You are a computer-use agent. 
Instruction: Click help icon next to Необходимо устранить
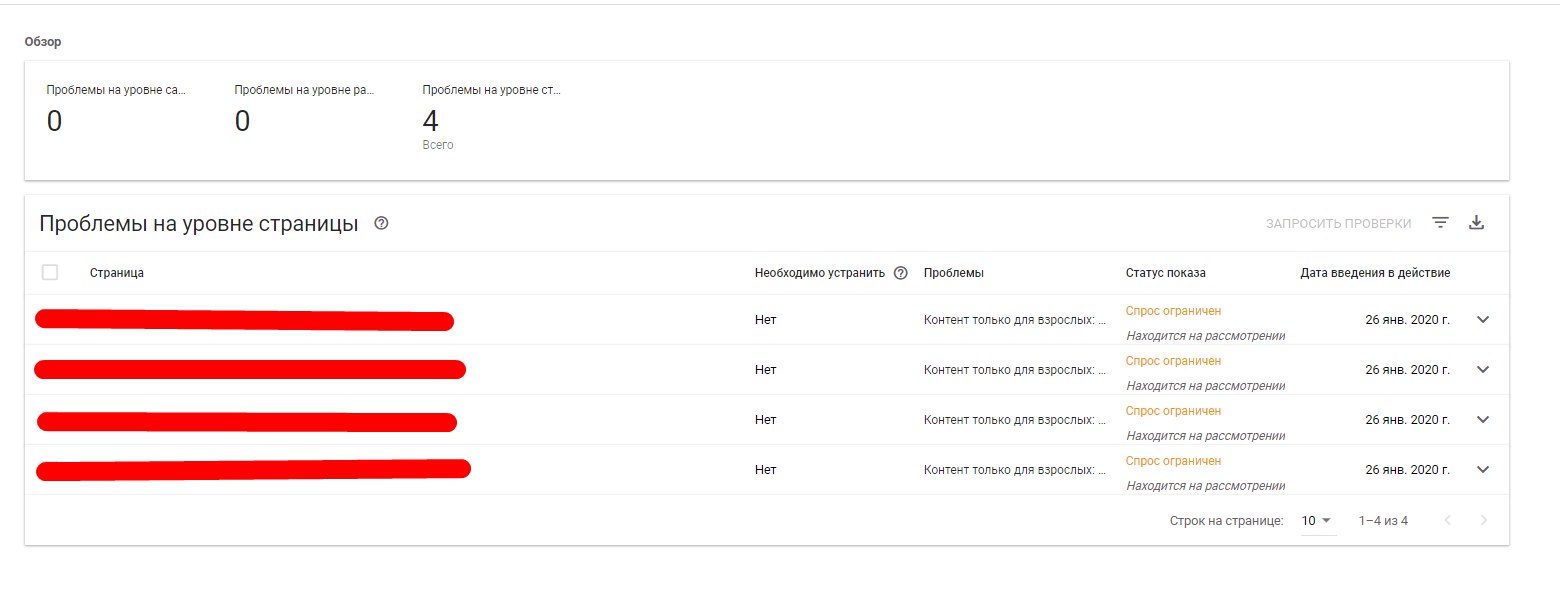pos(900,273)
